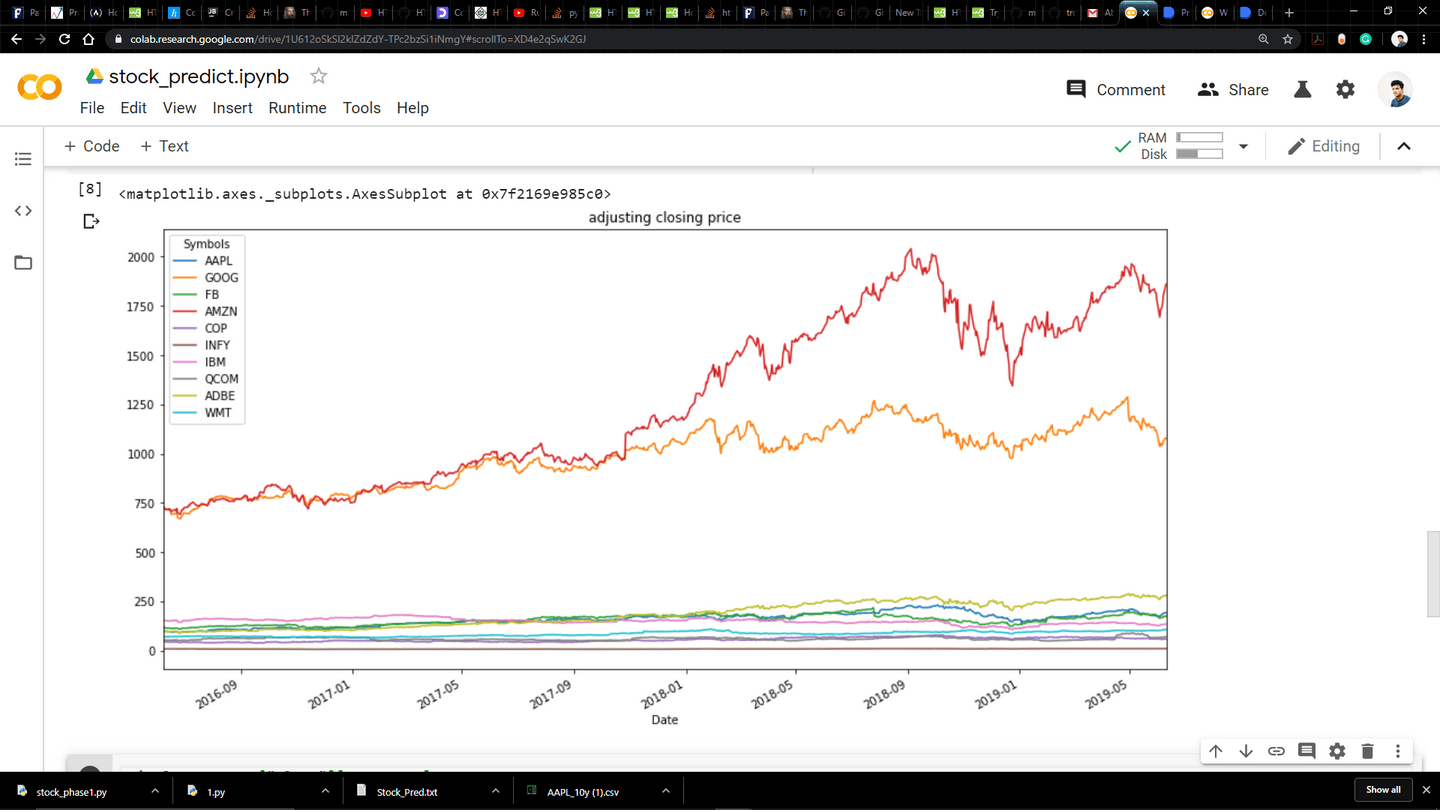Delete the current cell
The image size is (1440, 810).
coord(1368,751)
